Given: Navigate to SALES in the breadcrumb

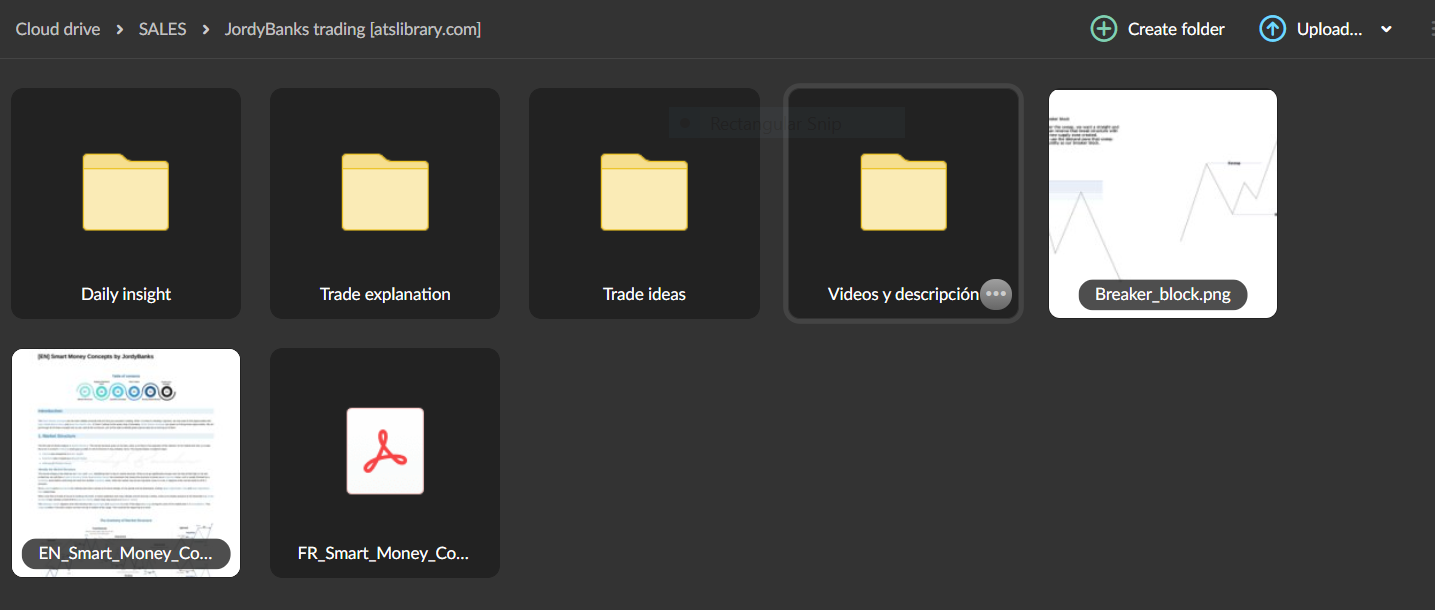Looking at the screenshot, I should [x=162, y=29].
